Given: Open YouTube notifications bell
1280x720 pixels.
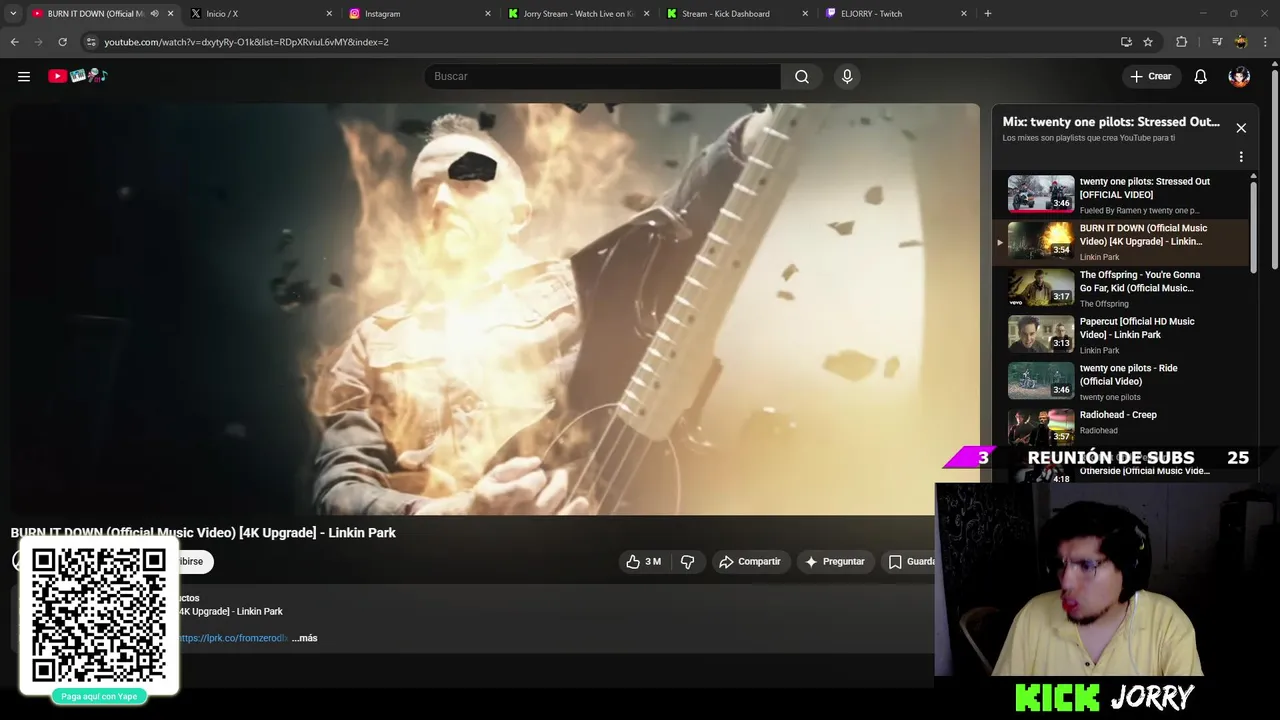Looking at the screenshot, I should coord(1201,76).
